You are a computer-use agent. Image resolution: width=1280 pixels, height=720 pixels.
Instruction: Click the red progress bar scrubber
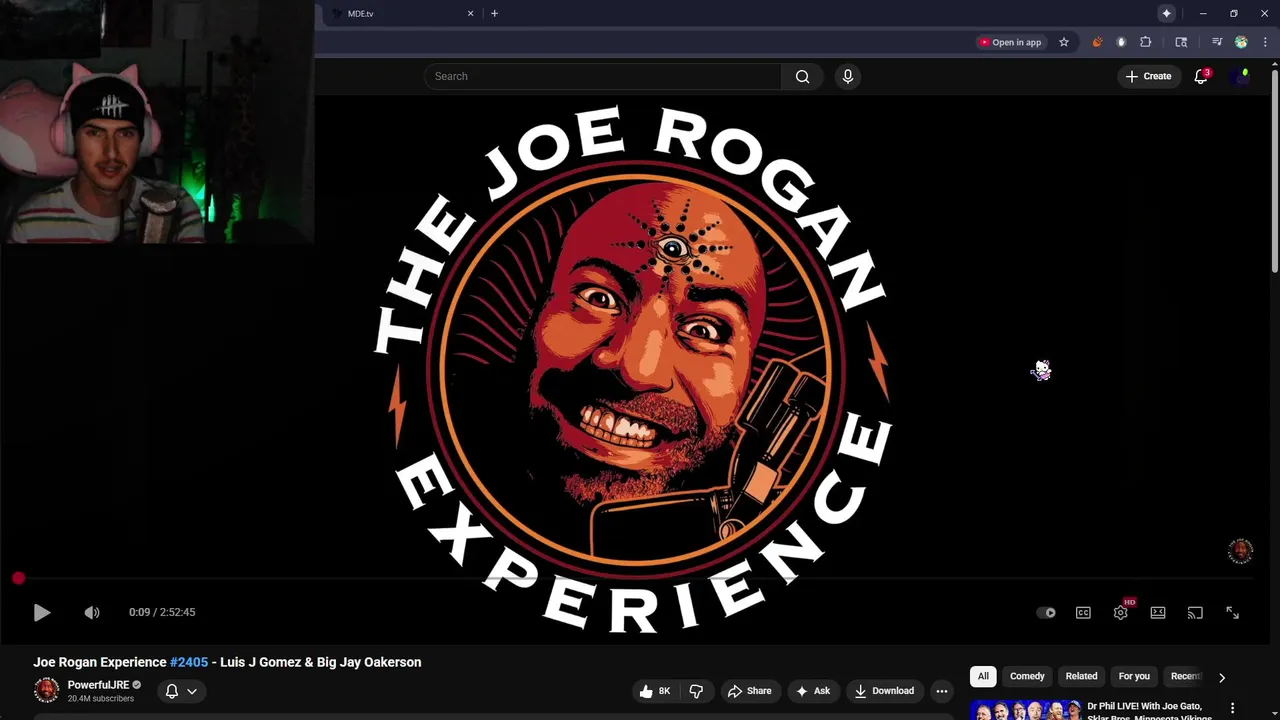tap(18, 579)
